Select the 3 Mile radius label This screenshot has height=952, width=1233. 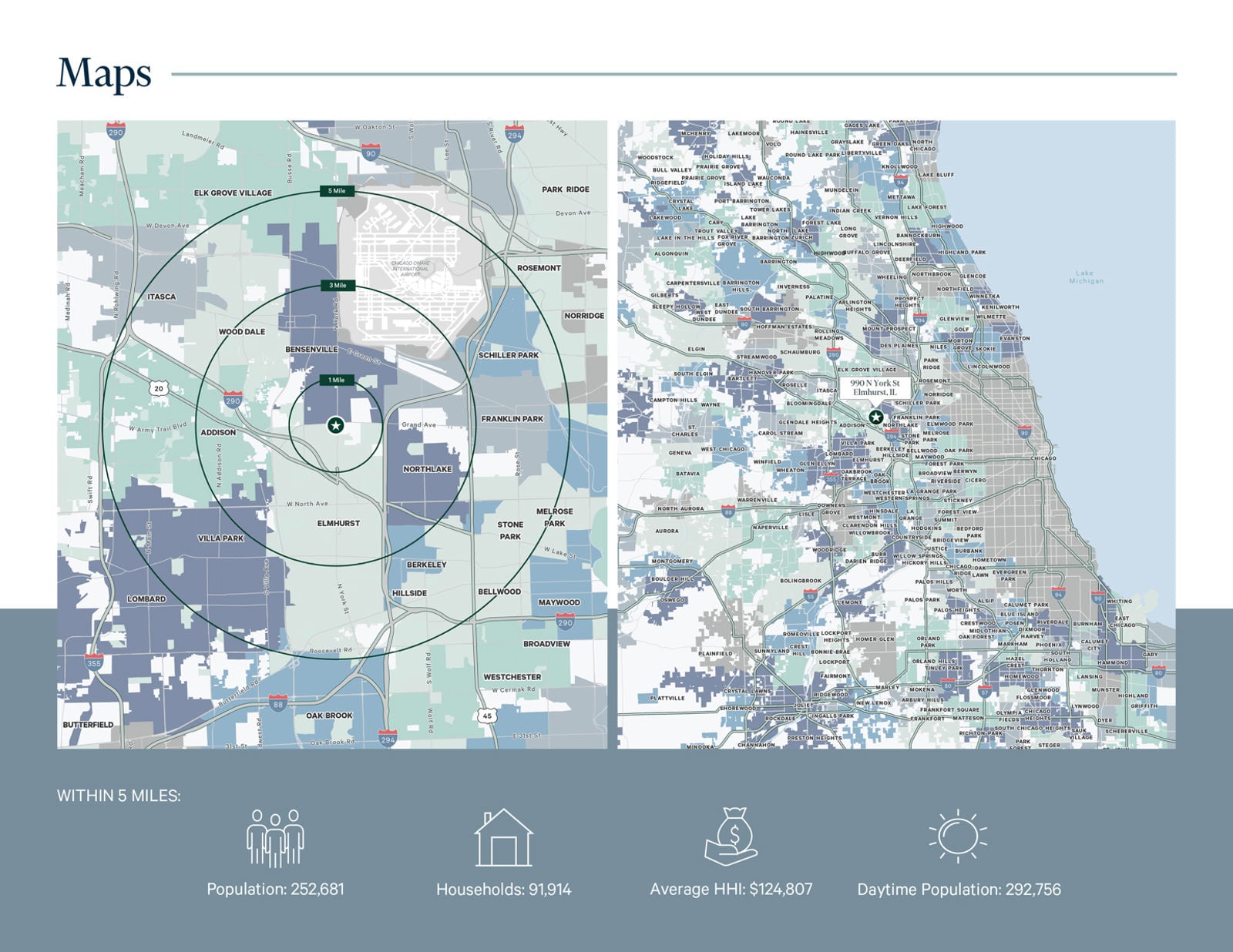click(x=337, y=286)
